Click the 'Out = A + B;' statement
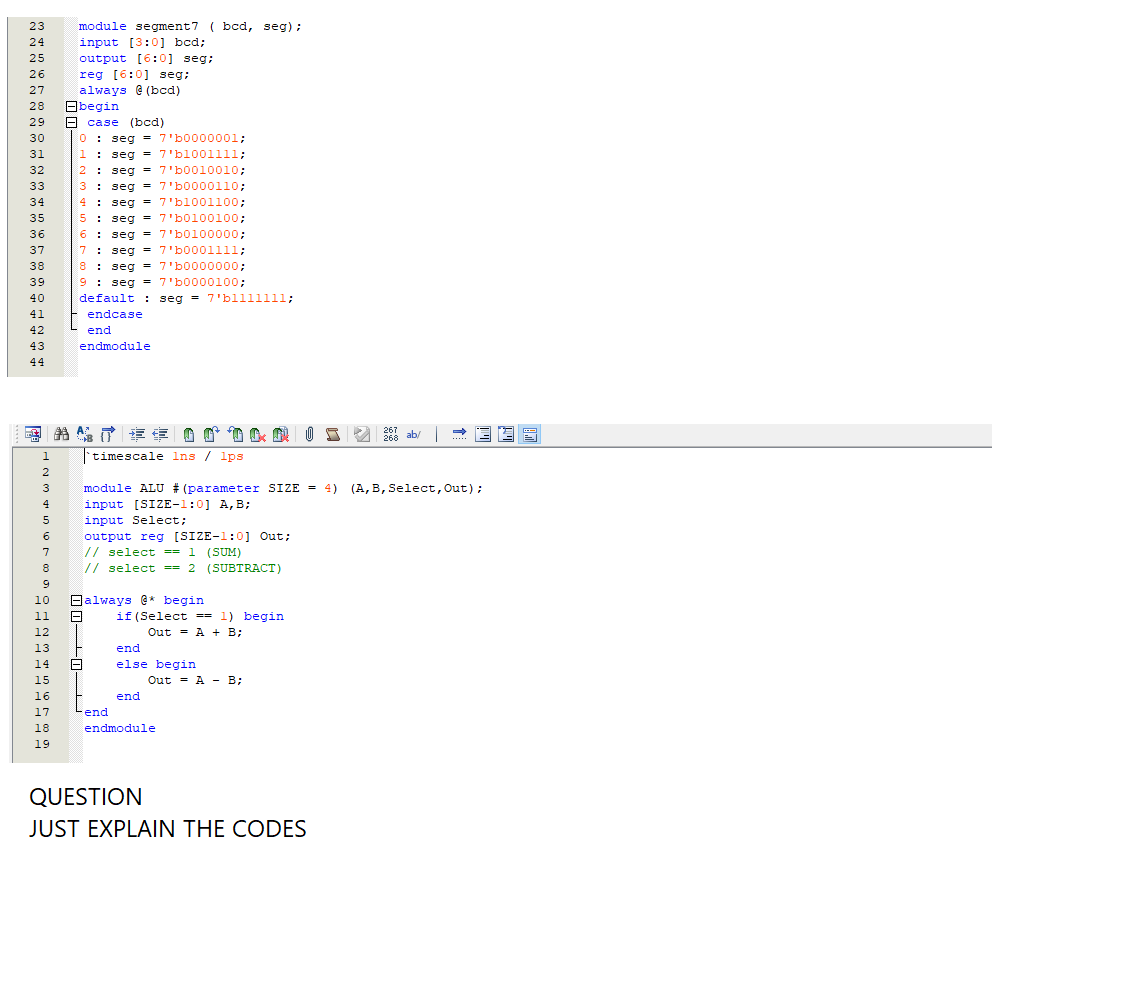1139x987 pixels. [x=195, y=633]
